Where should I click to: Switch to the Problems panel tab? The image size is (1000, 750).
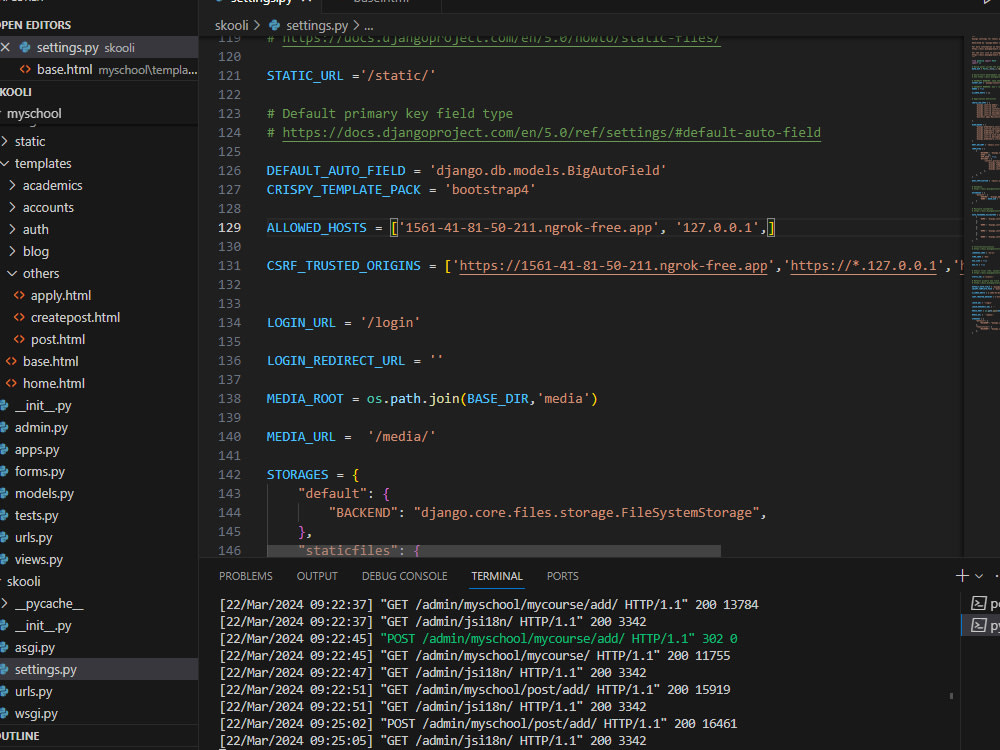[246, 576]
